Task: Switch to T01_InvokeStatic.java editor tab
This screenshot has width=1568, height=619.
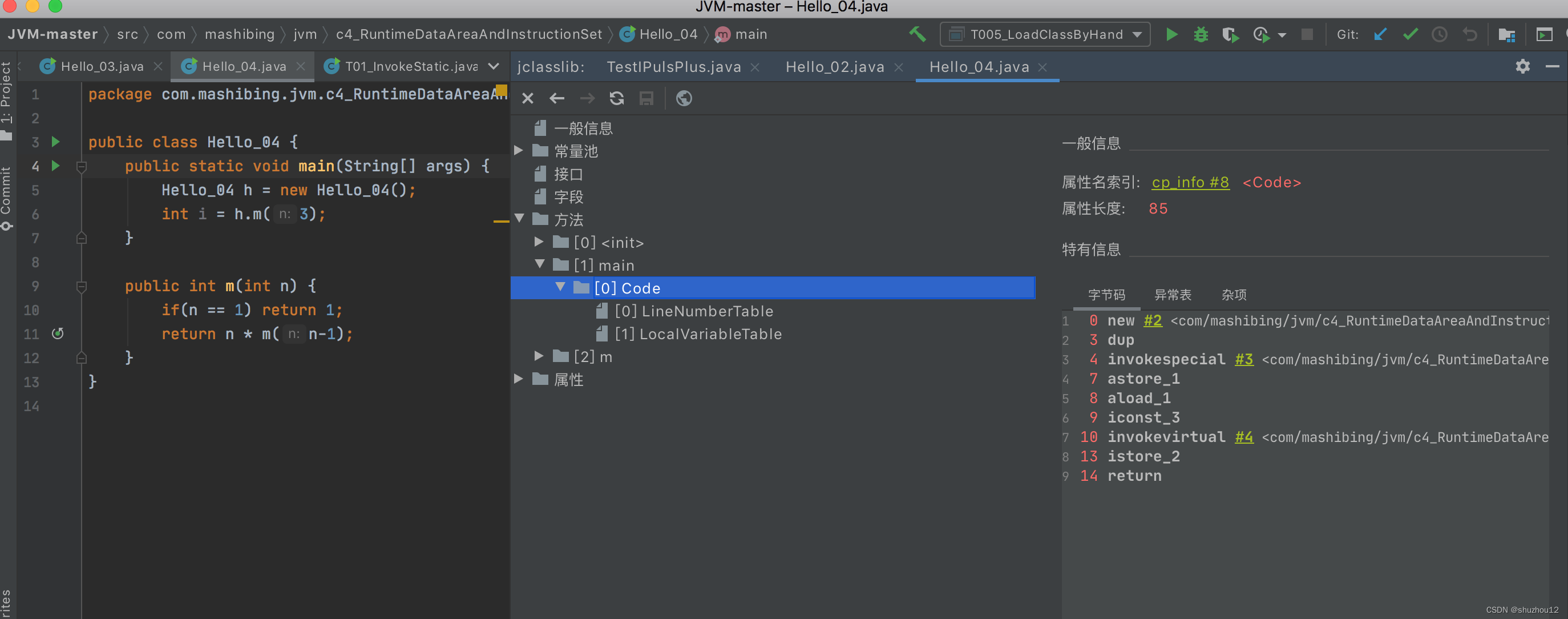Action: [411, 66]
